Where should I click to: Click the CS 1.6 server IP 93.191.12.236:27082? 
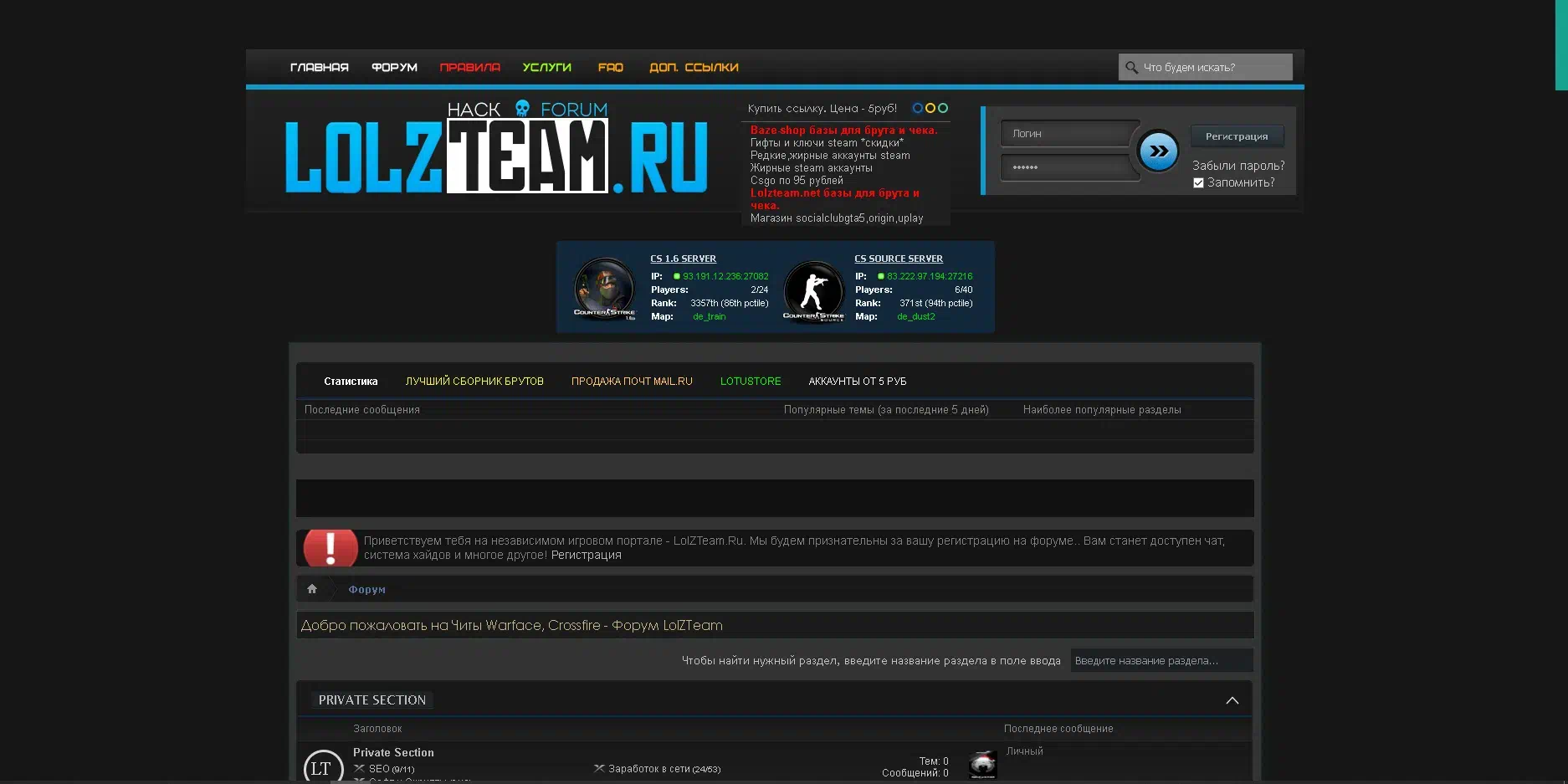click(x=725, y=276)
